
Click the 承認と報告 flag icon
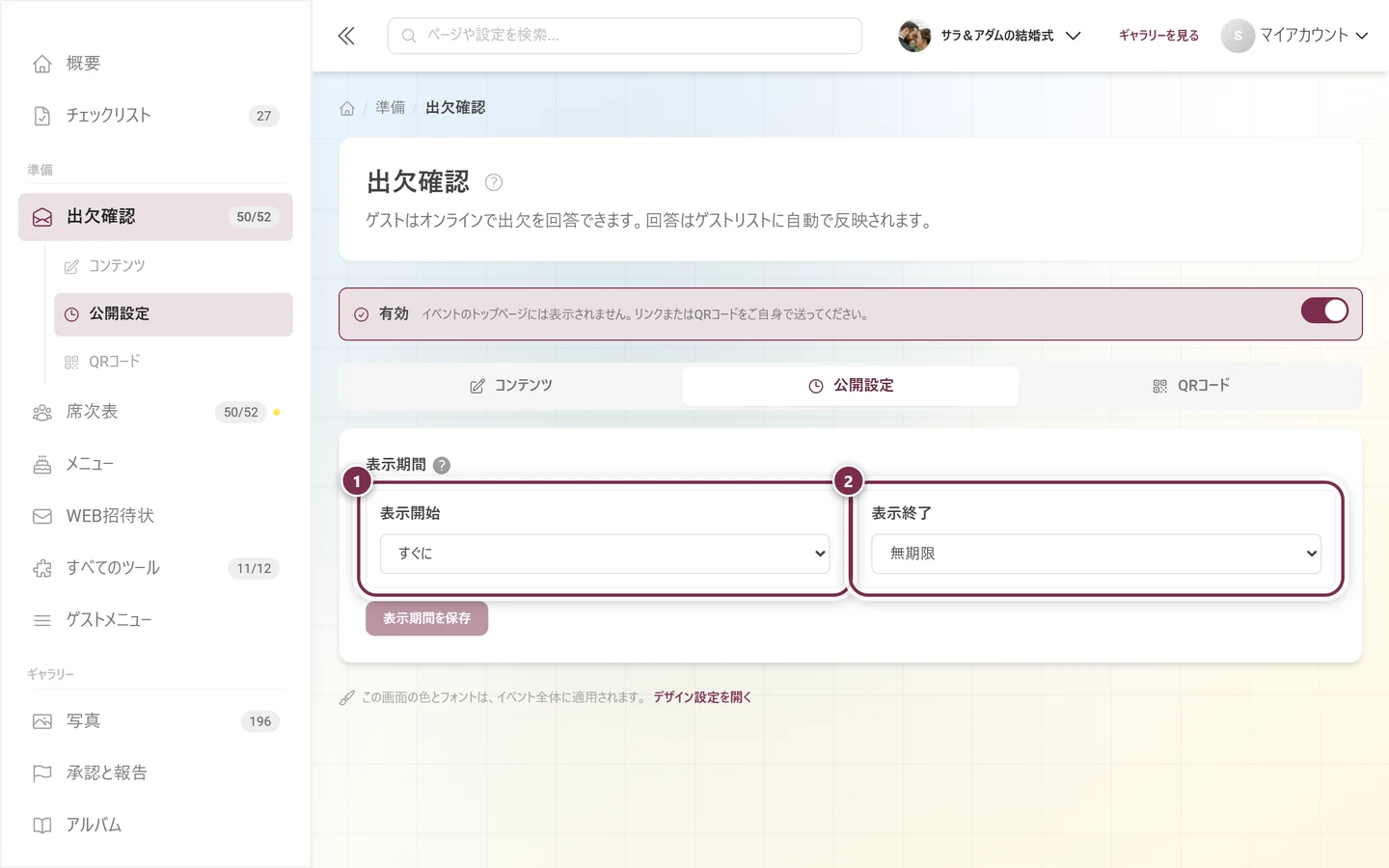[x=42, y=773]
